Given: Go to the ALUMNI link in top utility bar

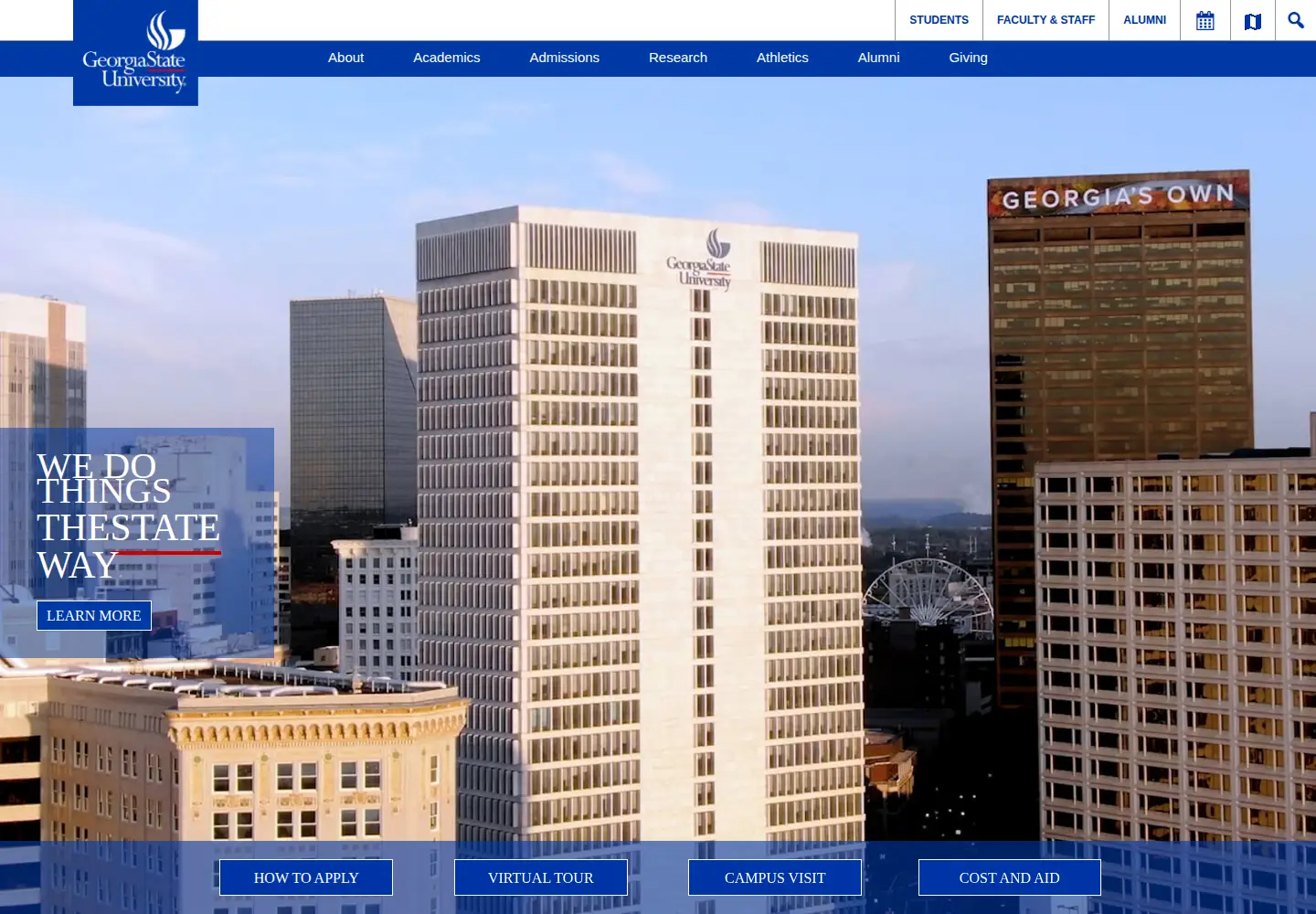Looking at the screenshot, I should 1144,20.
